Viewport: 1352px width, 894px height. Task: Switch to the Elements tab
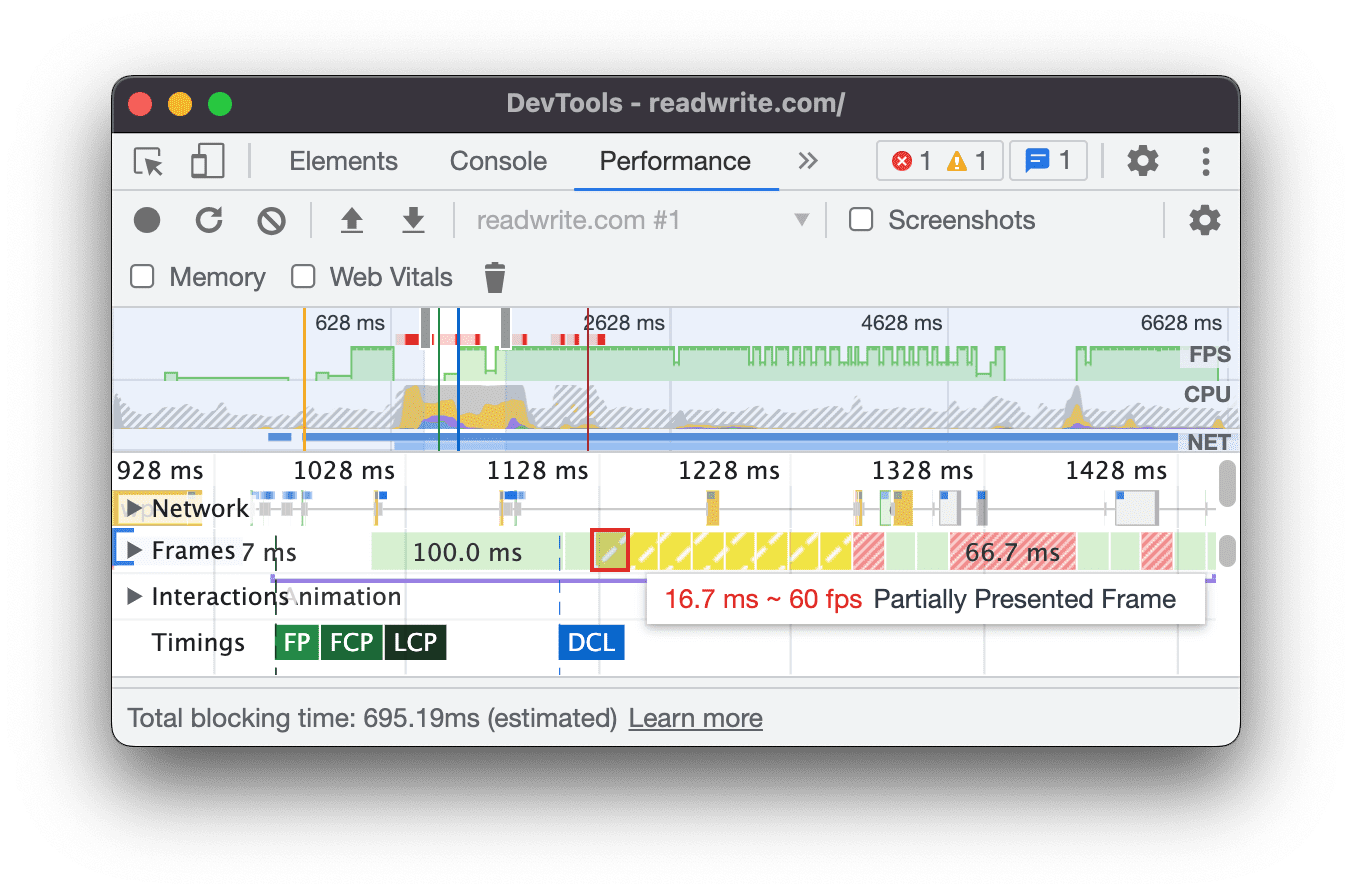343,161
